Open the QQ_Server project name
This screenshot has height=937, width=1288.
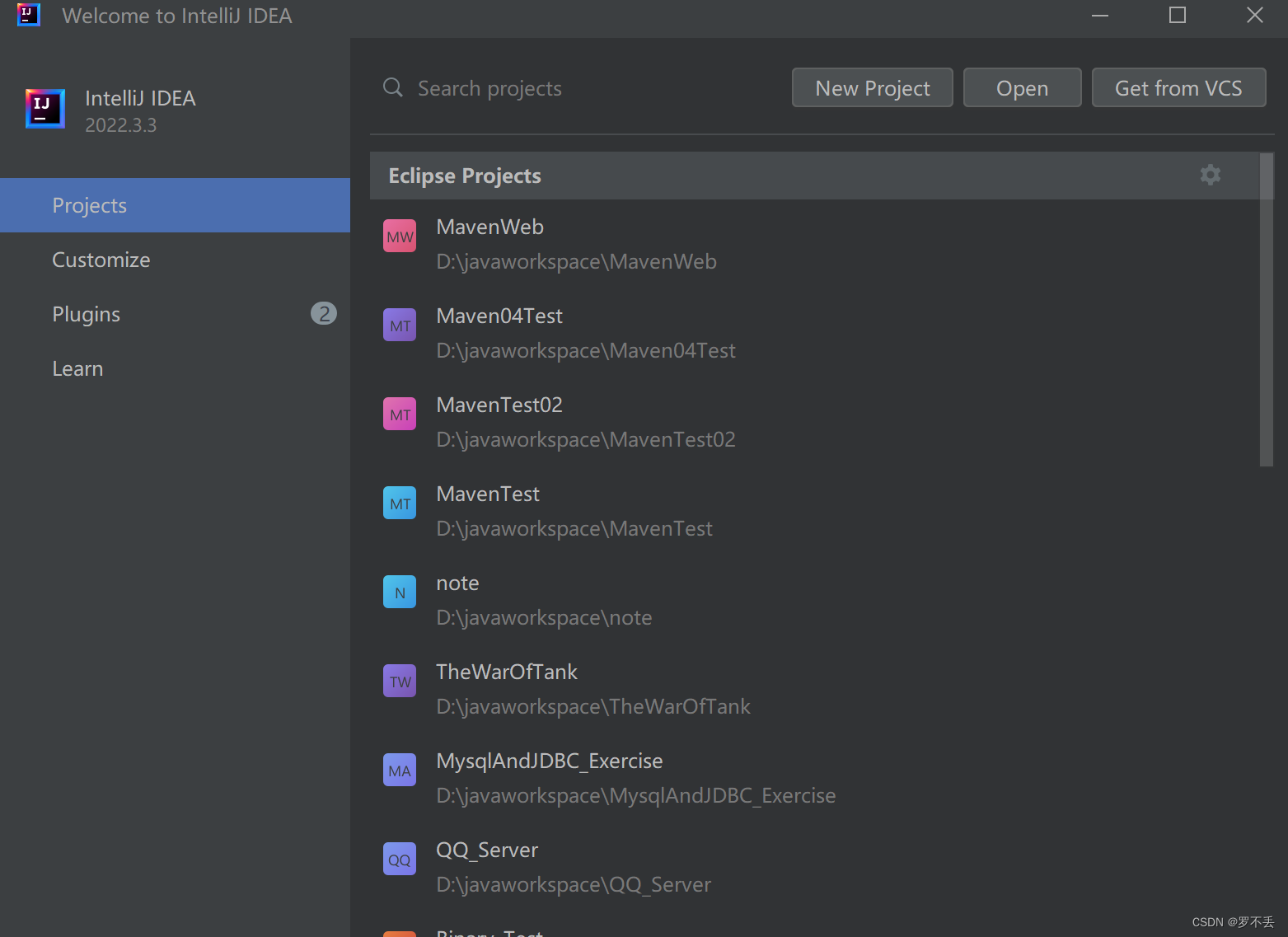click(487, 850)
